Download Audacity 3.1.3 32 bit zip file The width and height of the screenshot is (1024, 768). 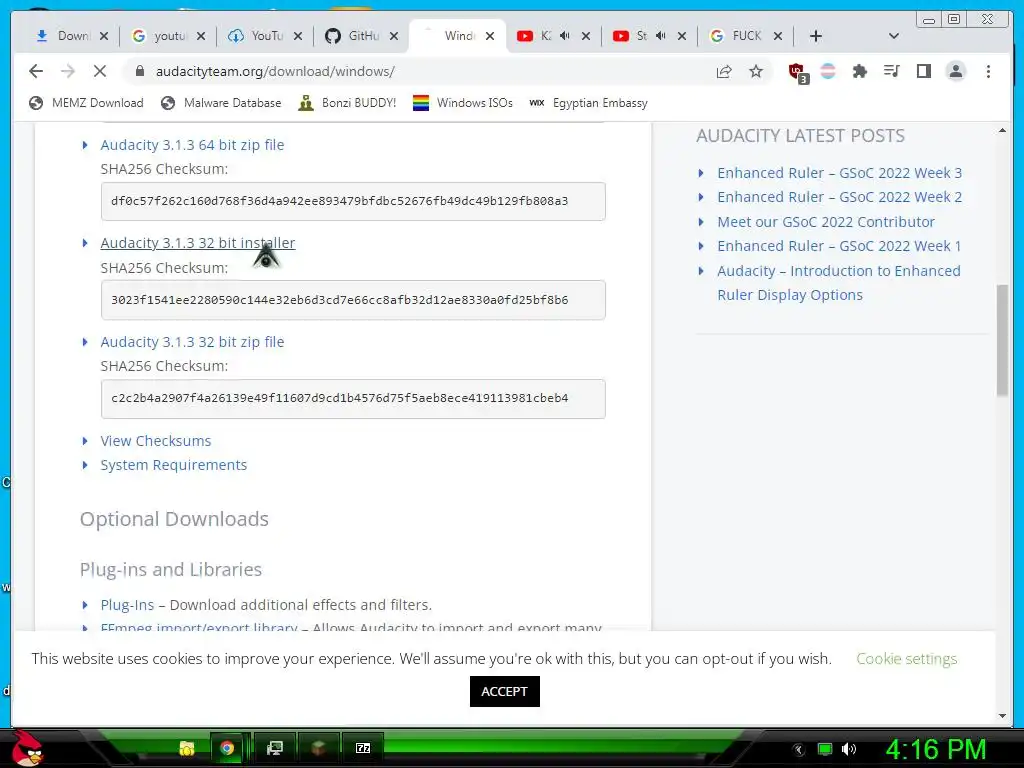click(192, 342)
